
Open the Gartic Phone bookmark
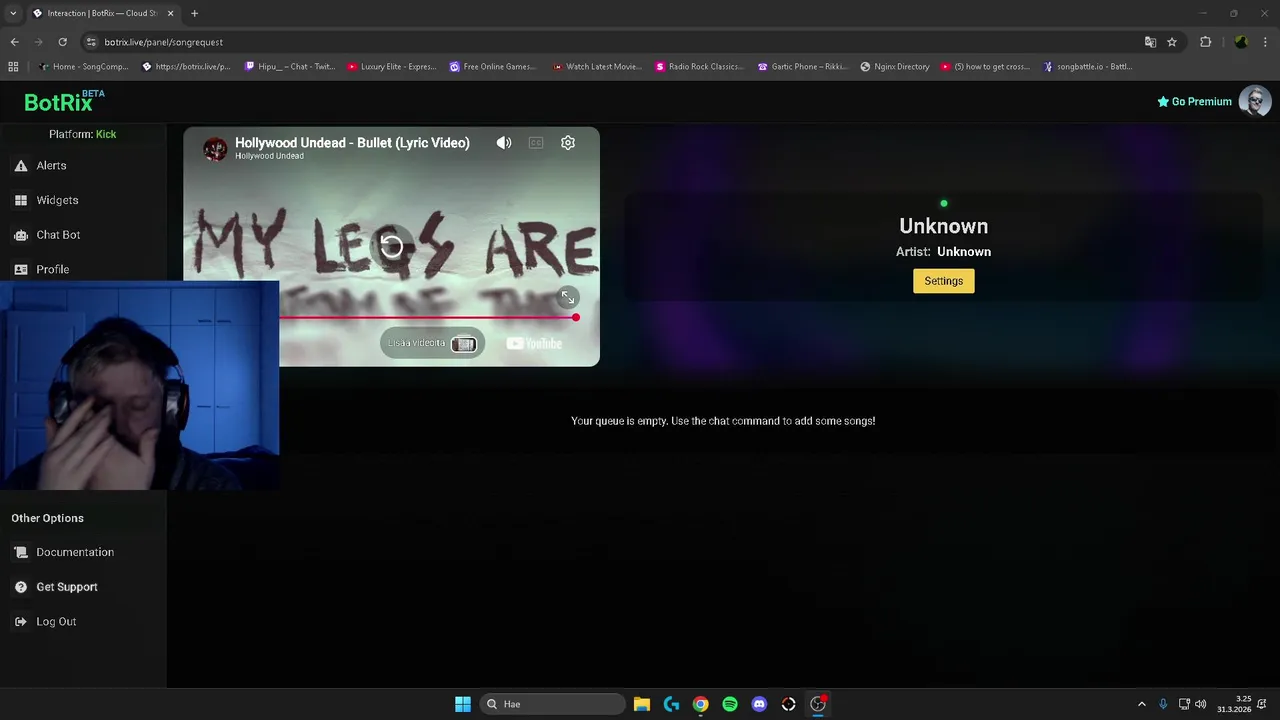tap(803, 67)
